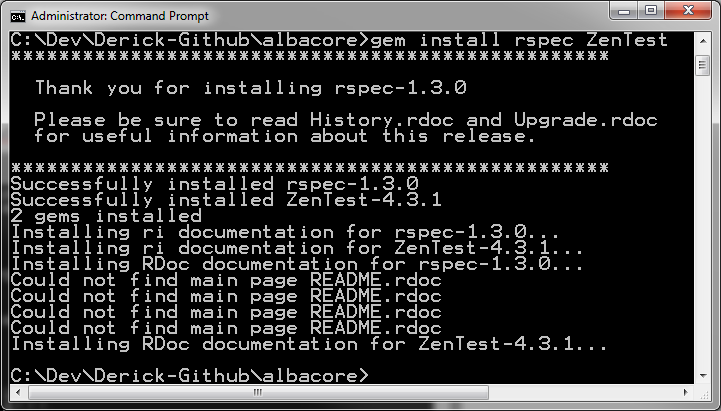Click the 'Administrator: Command Prompt' title bar text

[120, 16]
